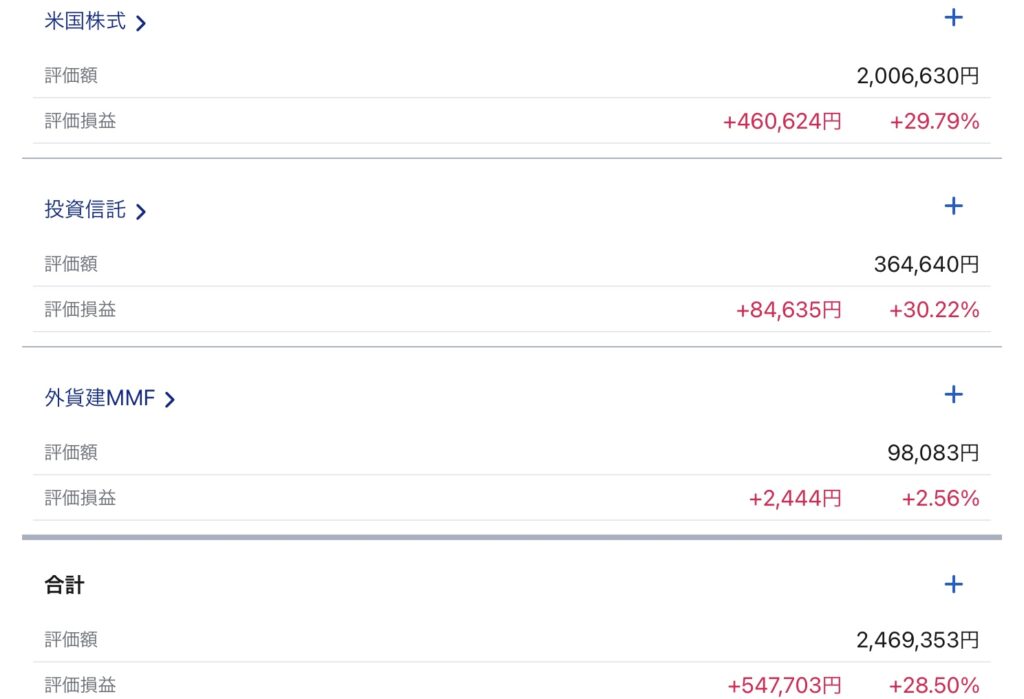Click the +30.22% gain percentage
Viewport: 1024px width, 699px height.
click(x=933, y=311)
